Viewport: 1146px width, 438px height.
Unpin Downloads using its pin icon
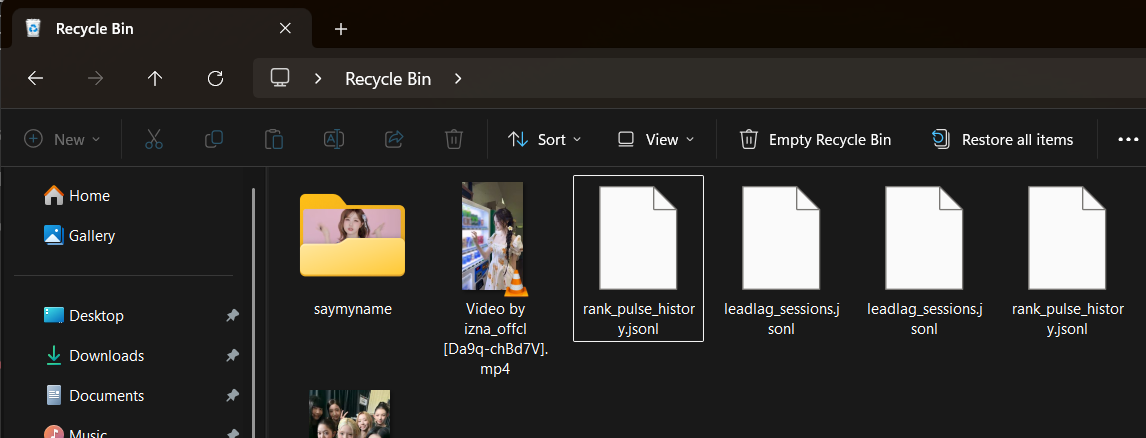point(232,355)
